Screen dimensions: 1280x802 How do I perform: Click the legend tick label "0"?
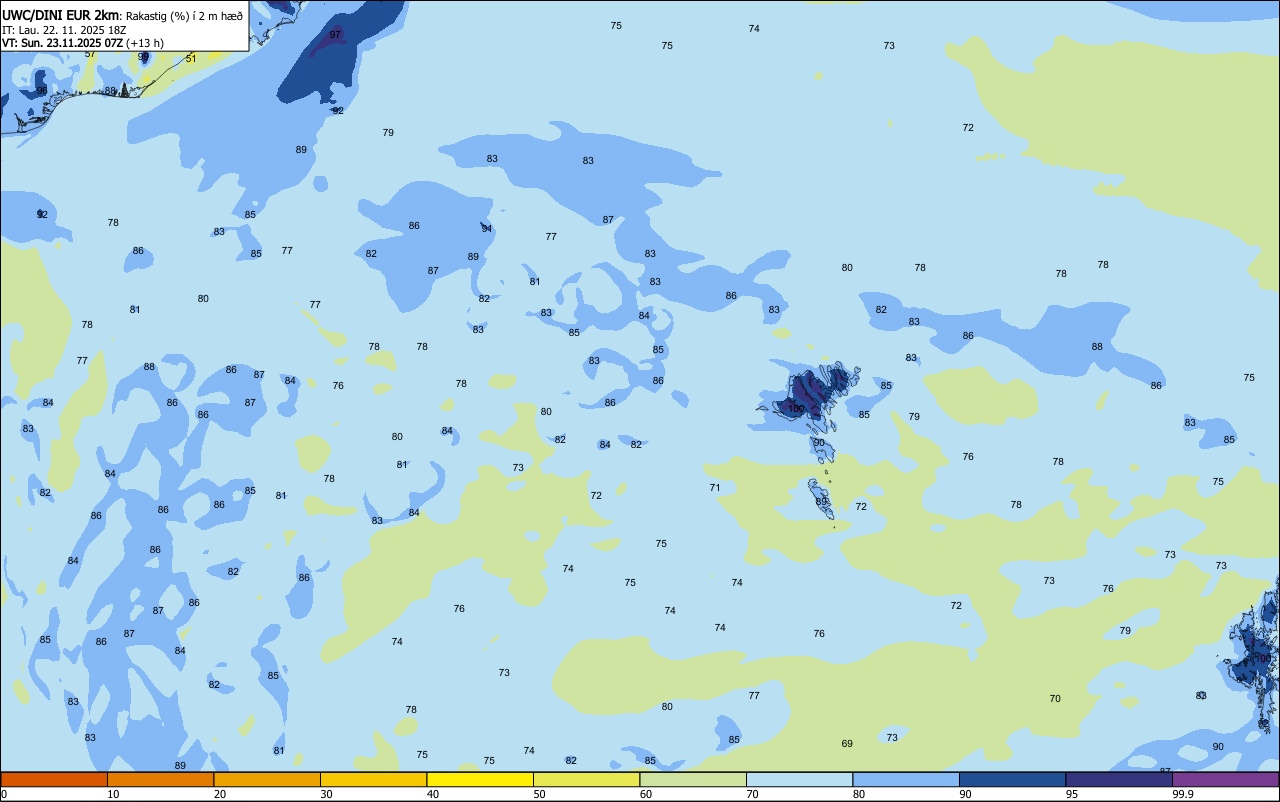(x=4, y=794)
